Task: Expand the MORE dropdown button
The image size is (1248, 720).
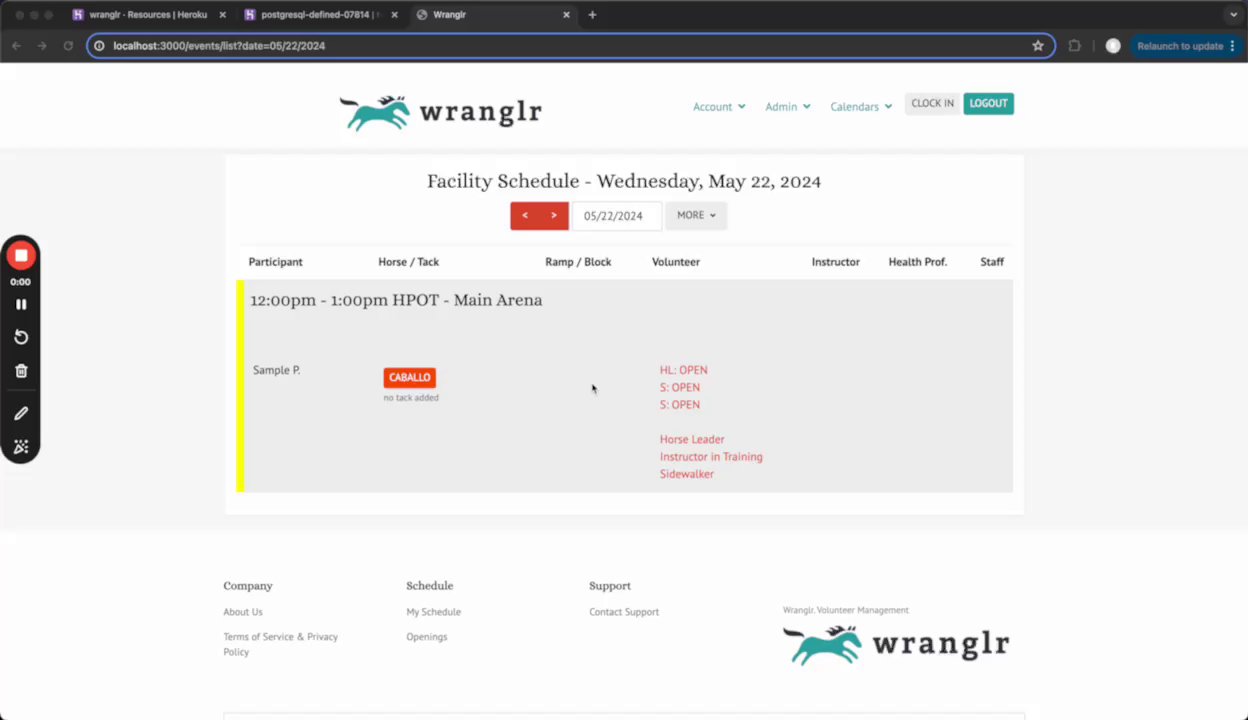Action: pos(696,216)
